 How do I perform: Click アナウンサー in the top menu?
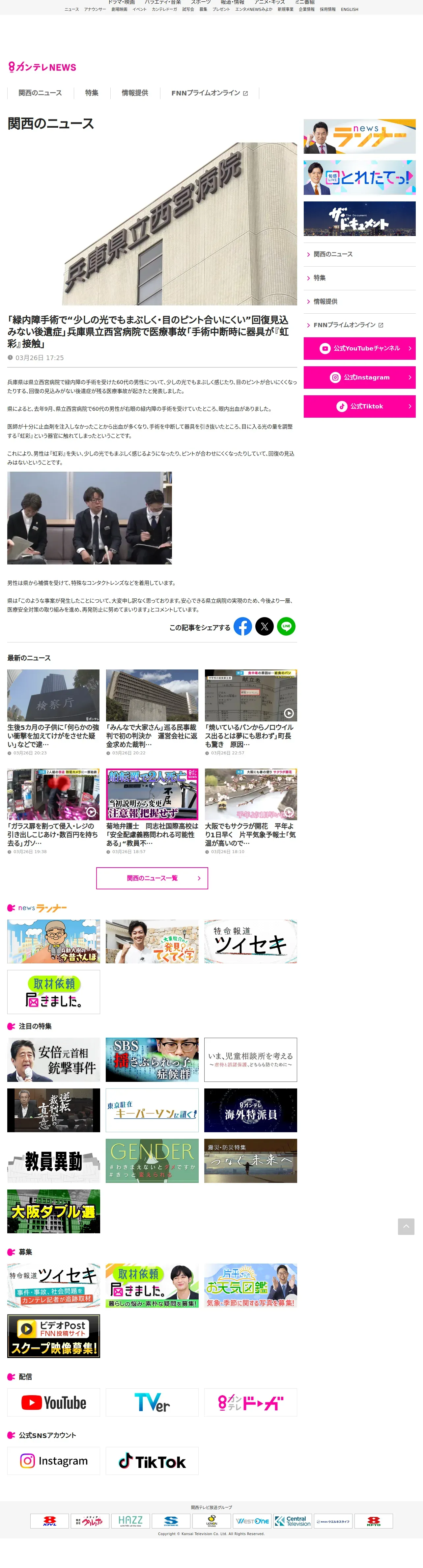click(95, 10)
